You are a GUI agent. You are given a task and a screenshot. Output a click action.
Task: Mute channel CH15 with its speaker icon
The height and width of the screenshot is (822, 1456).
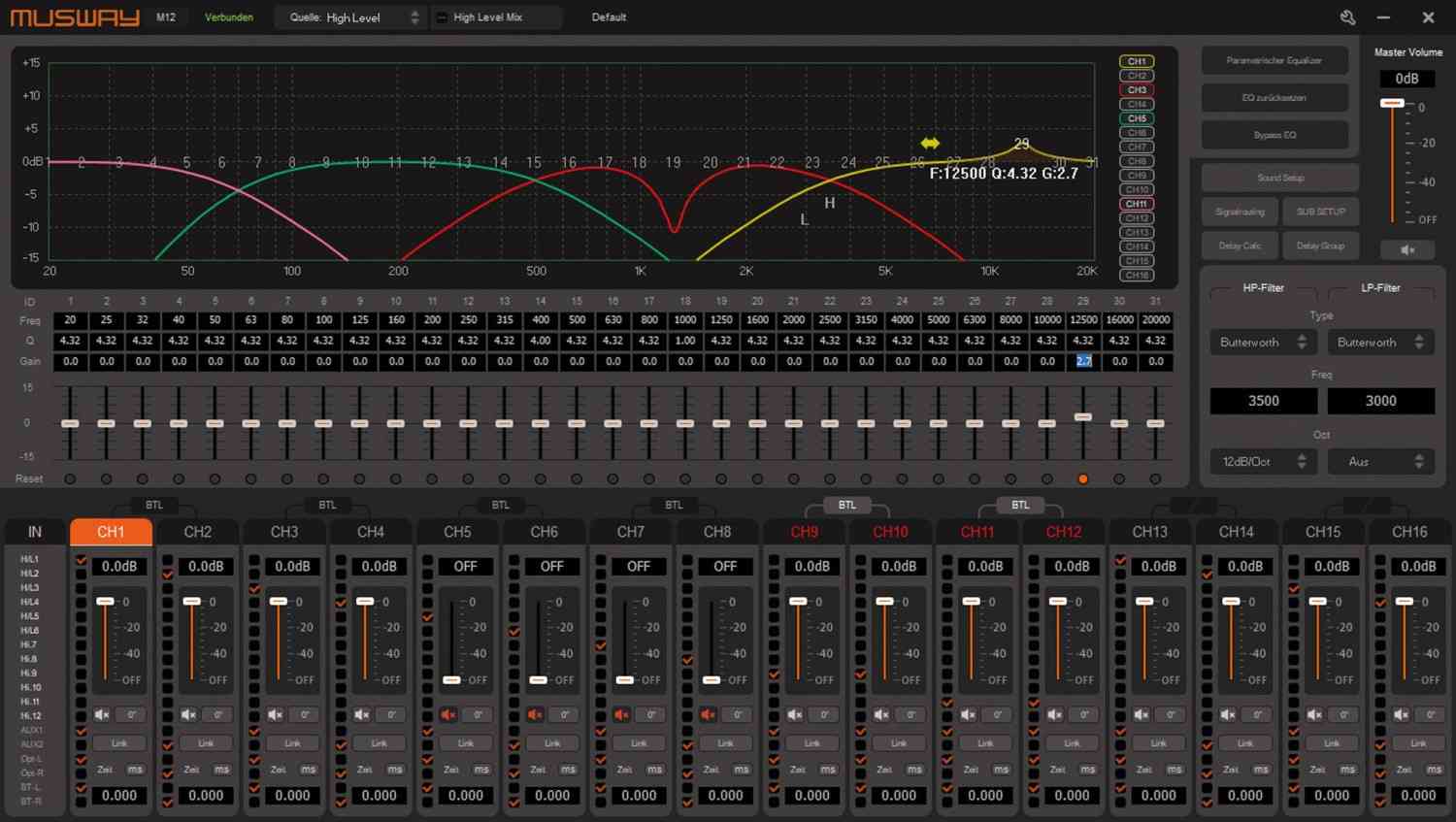1314,715
